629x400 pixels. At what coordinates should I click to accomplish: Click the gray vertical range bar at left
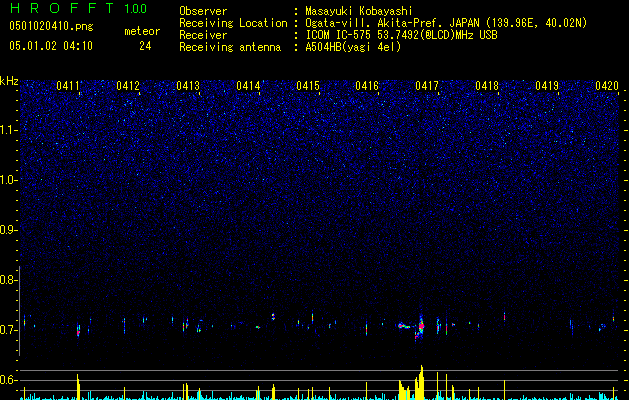[20, 311]
